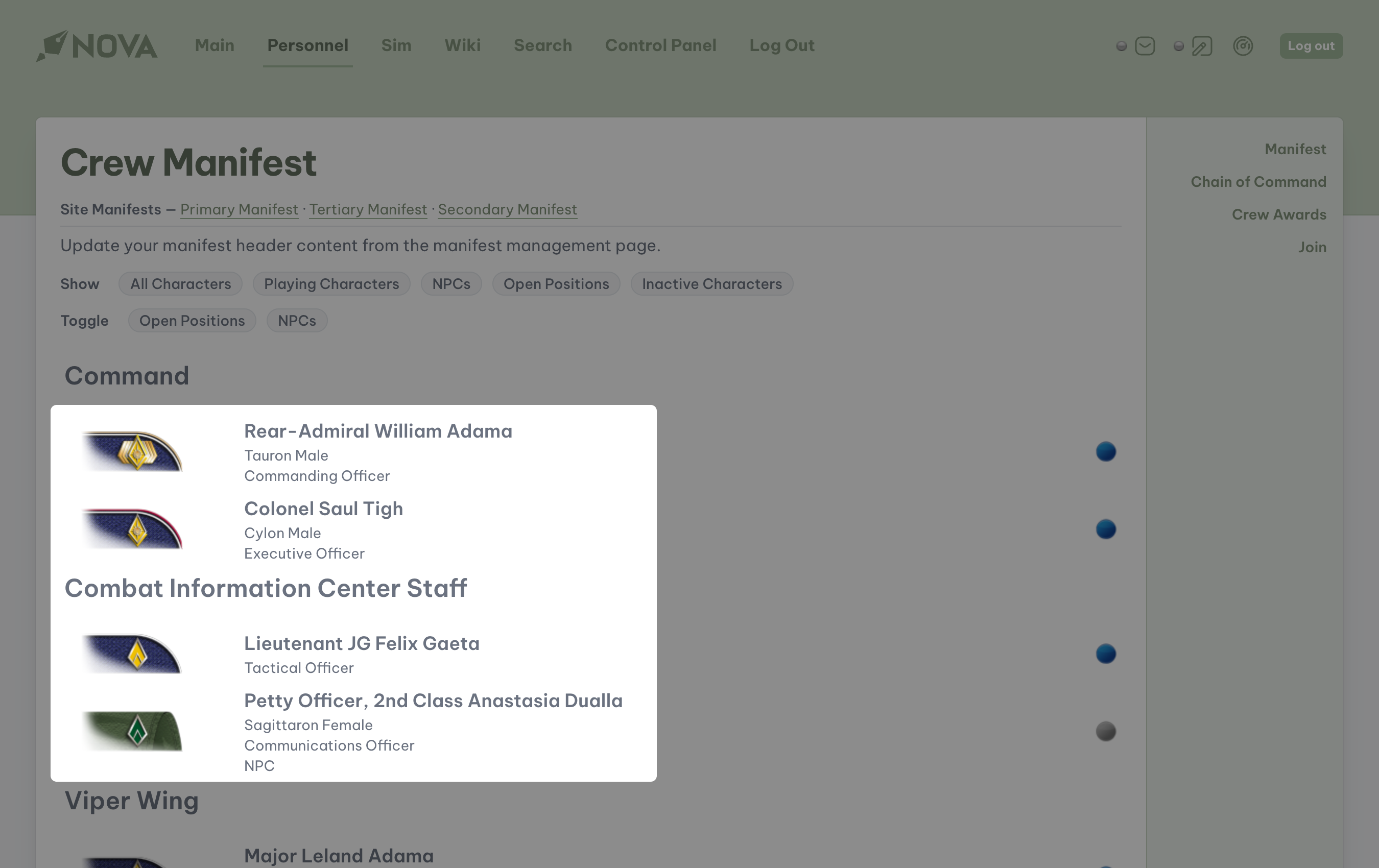Open the Sim menu item

(x=396, y=46)
